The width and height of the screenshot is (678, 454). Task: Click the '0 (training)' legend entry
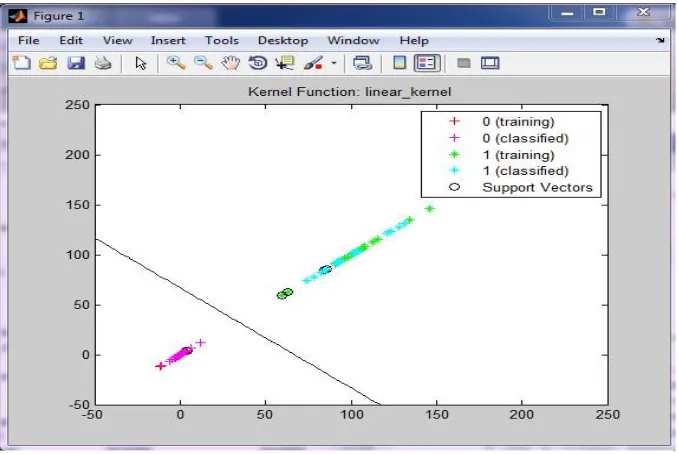518,121
